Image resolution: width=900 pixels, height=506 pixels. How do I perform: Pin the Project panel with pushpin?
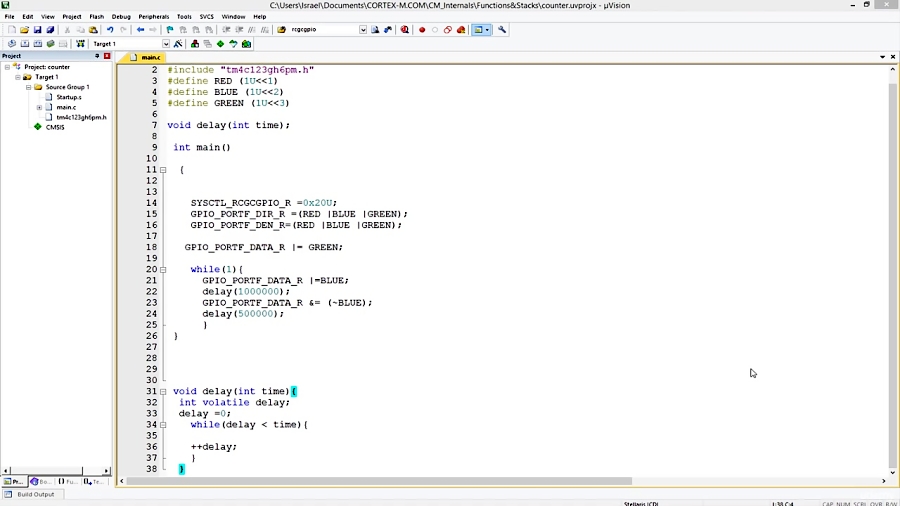coord(97,56)
